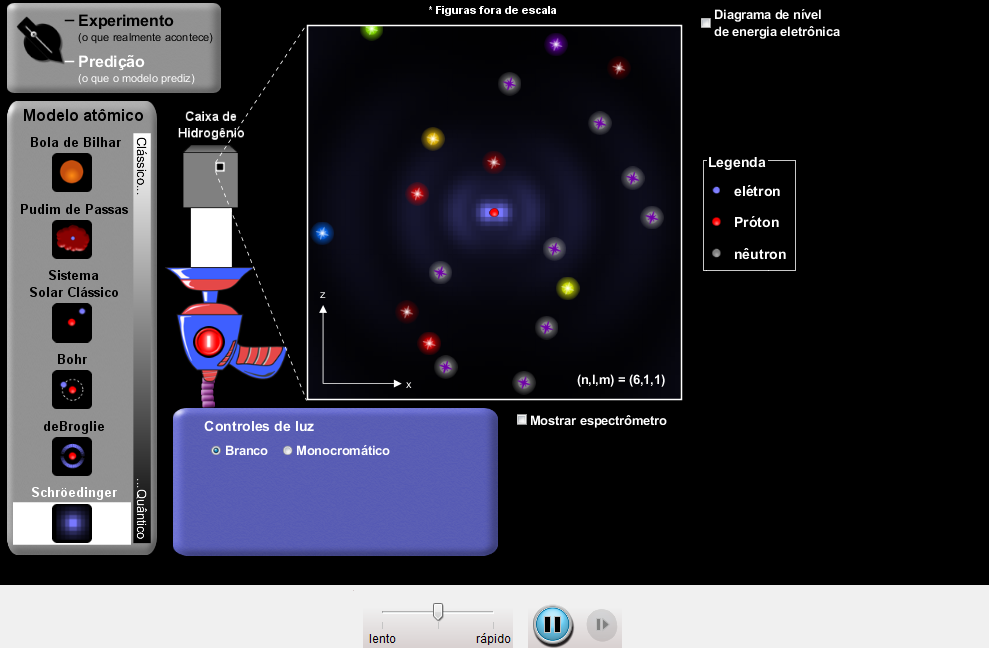
Task: Click the Experimento label
Action: click(x=125, y=21)
